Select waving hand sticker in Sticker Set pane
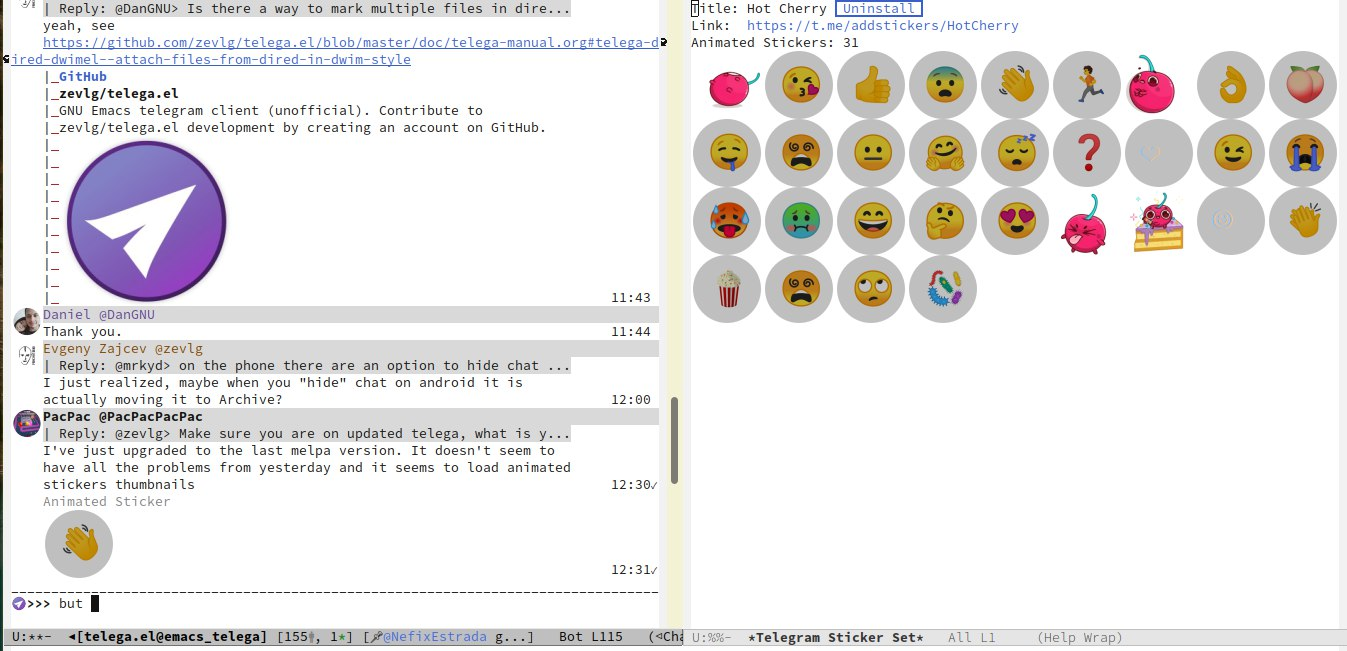Screen dimensions: 1347x651 (x=1015, y=85)
